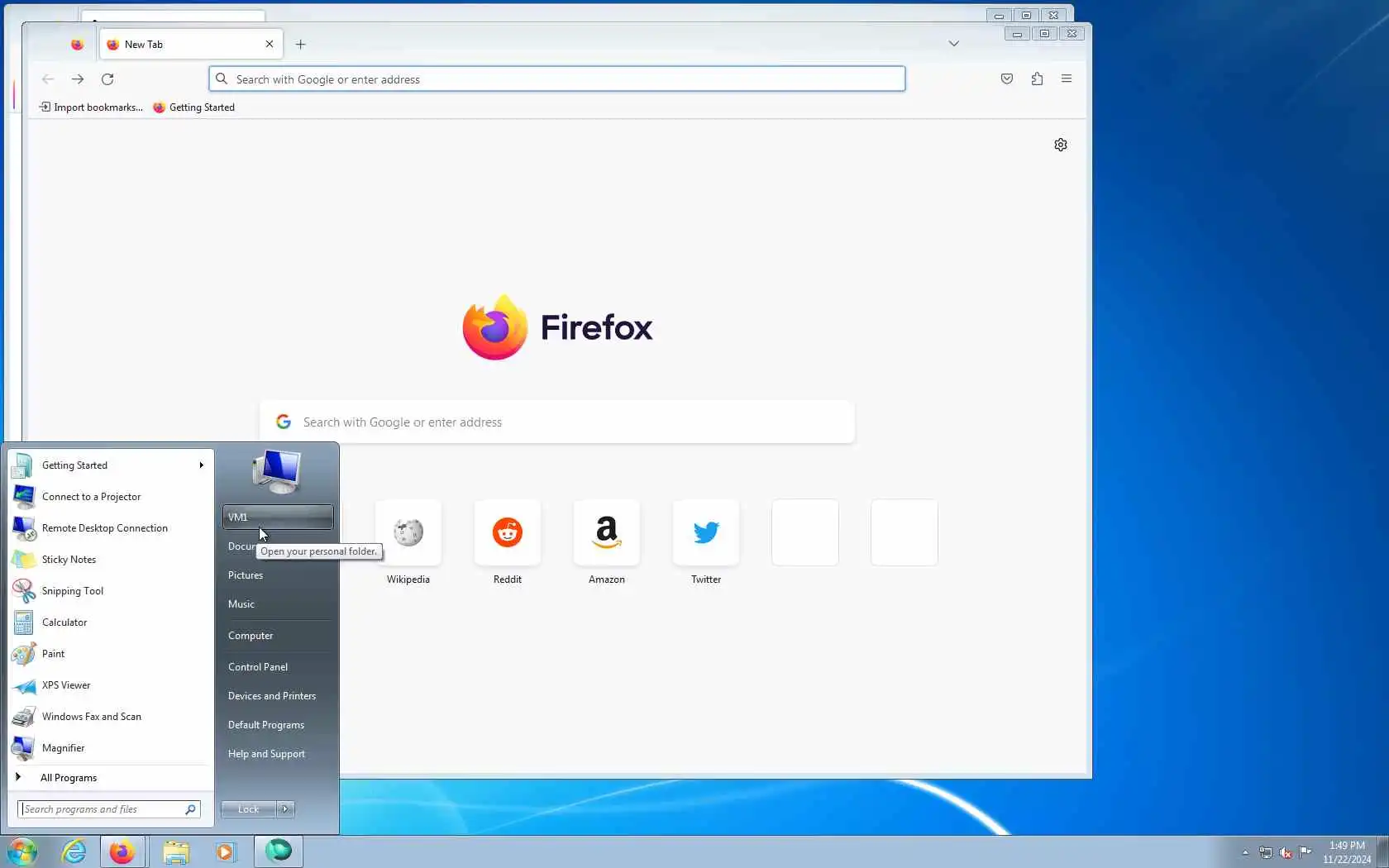This screenshot has width=1389, height=868.
Task: Expand the list all tabs chevron
Action: 954,44
